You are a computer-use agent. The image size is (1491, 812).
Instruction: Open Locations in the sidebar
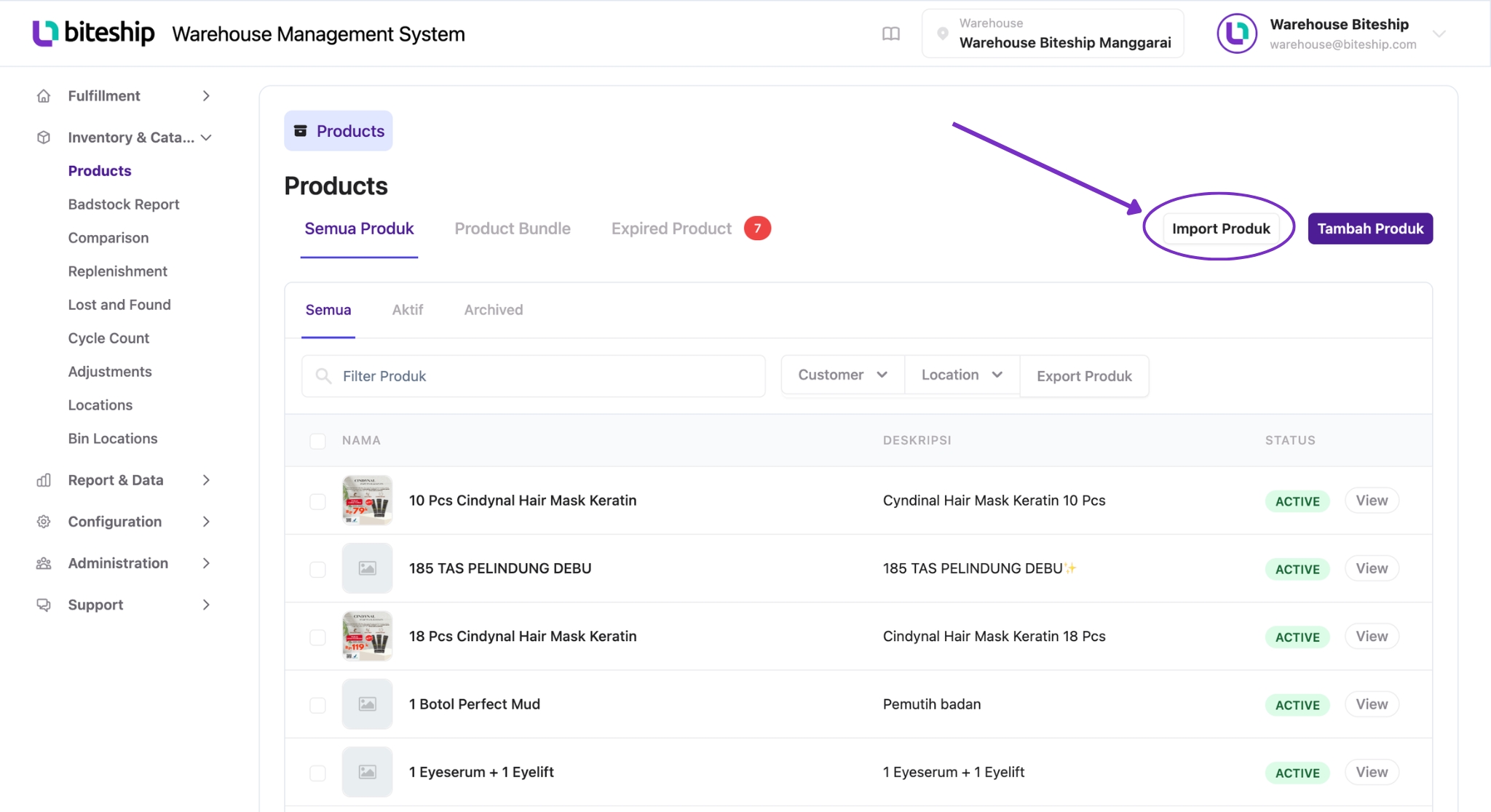[x=100, y=405]
